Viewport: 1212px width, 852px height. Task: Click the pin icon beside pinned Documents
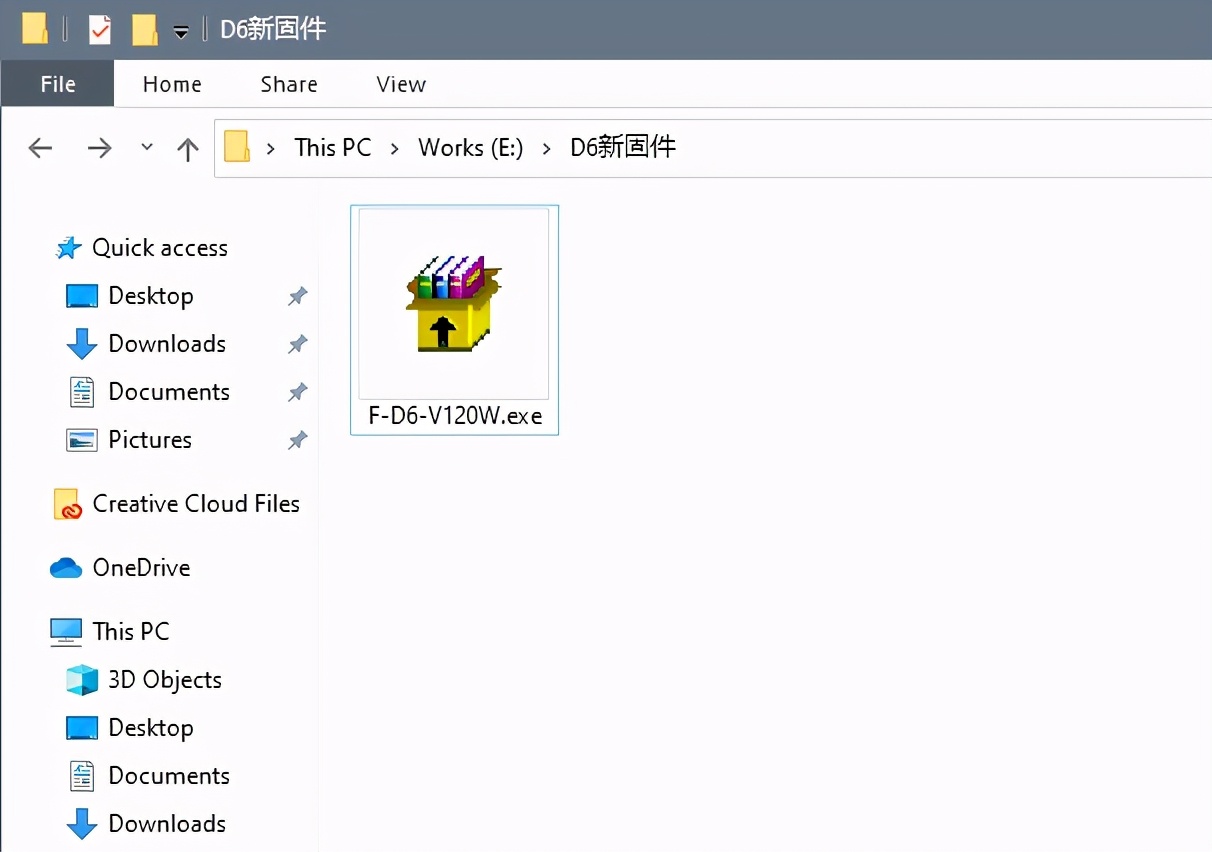(x=297, y=392)
